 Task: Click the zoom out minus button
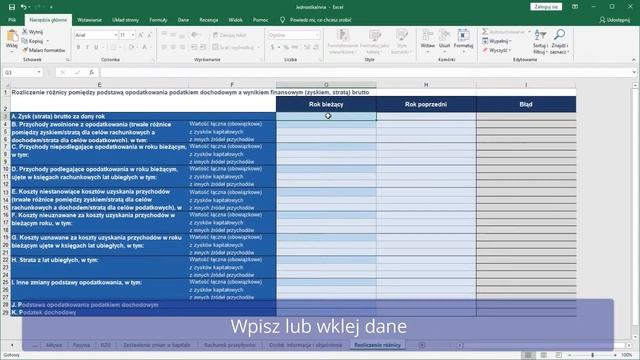569,355
